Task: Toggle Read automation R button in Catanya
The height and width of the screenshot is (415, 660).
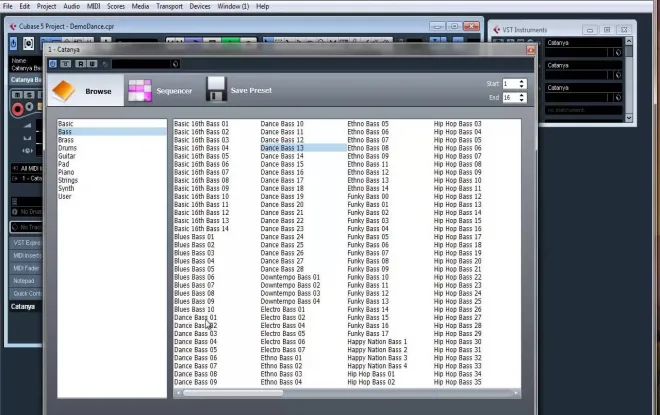Action: click(x=80, y=64)
